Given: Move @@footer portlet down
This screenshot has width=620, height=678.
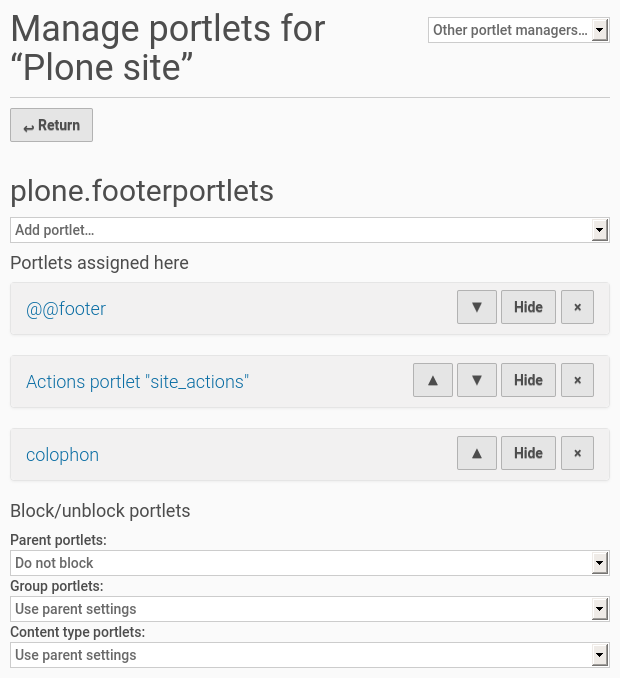Looking at the screenshot, I should [477, 307].
